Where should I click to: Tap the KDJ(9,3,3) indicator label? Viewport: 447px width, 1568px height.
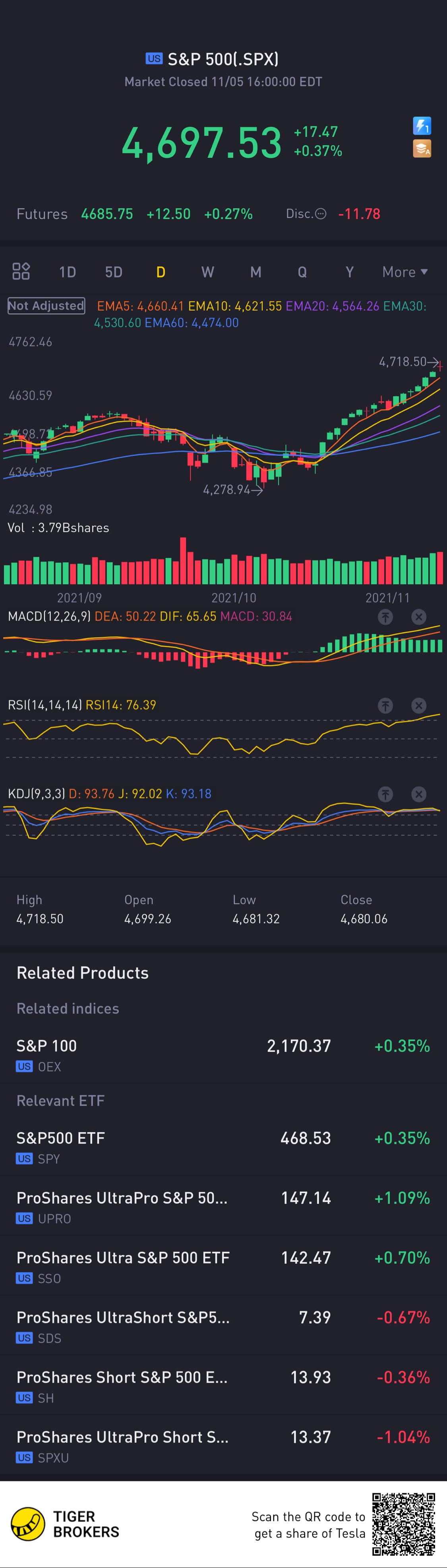[x=36, y=794]
